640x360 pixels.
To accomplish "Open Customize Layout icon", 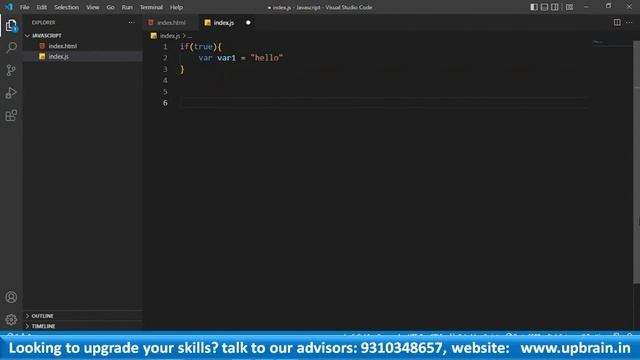I will coord(569,7).
